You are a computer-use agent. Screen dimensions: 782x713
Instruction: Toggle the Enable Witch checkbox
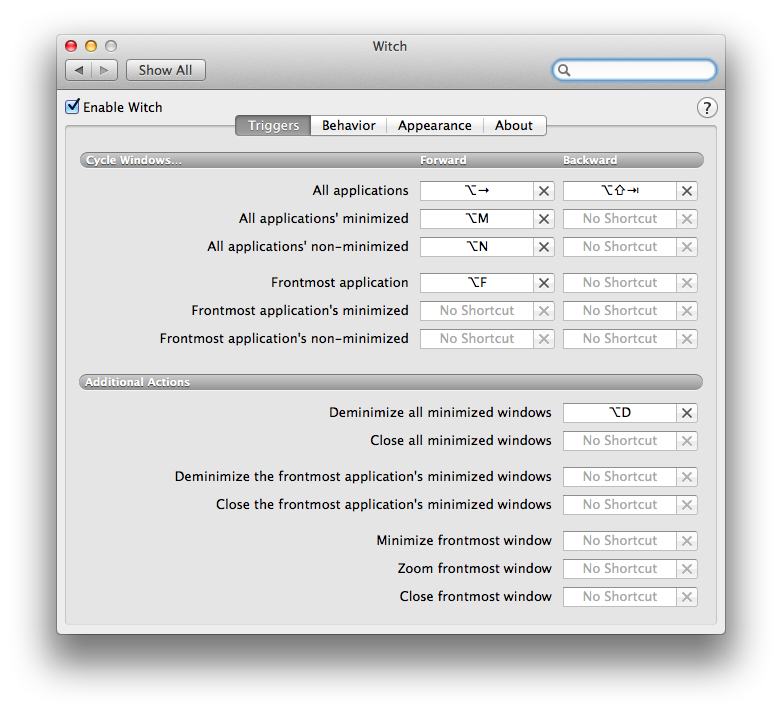click(72, 106)
